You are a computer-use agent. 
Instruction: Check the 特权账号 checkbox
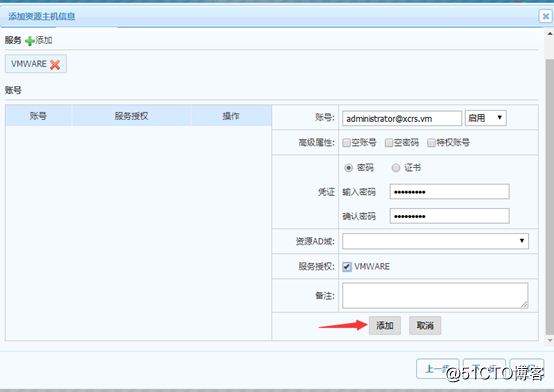click(x=431, y=142)
